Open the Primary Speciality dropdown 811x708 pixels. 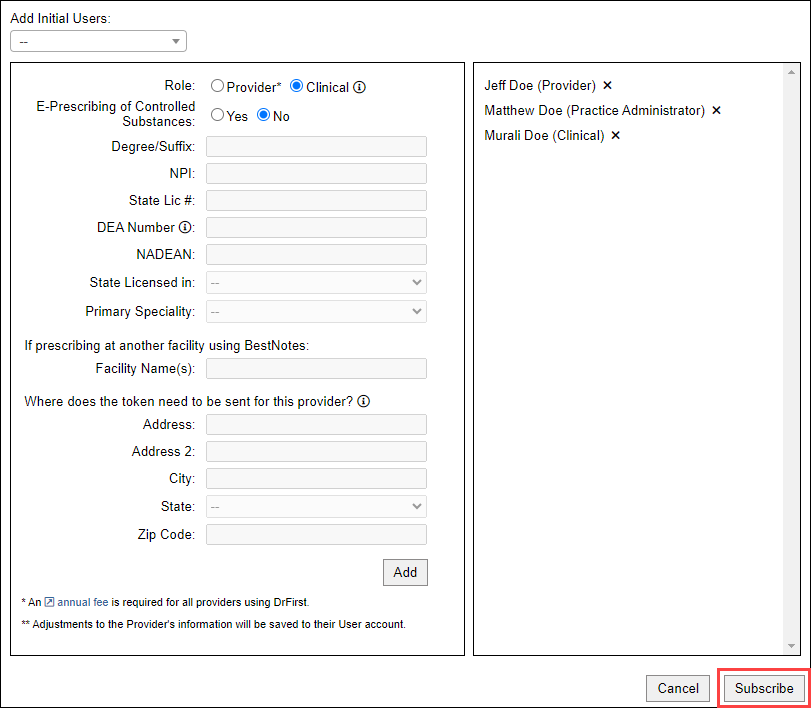317,311
